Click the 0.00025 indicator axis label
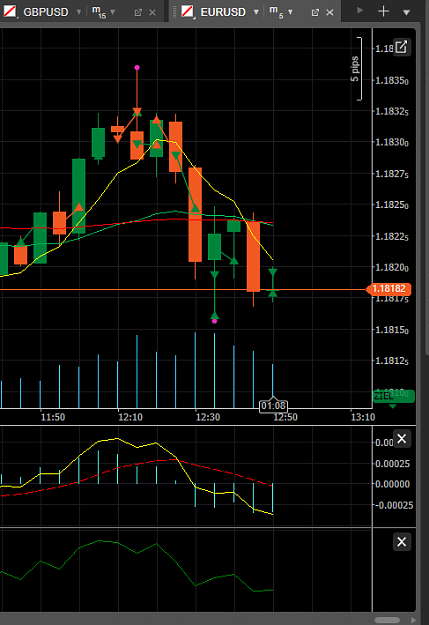The height and width of the screenshot is (625, 429). coord(393,464)
